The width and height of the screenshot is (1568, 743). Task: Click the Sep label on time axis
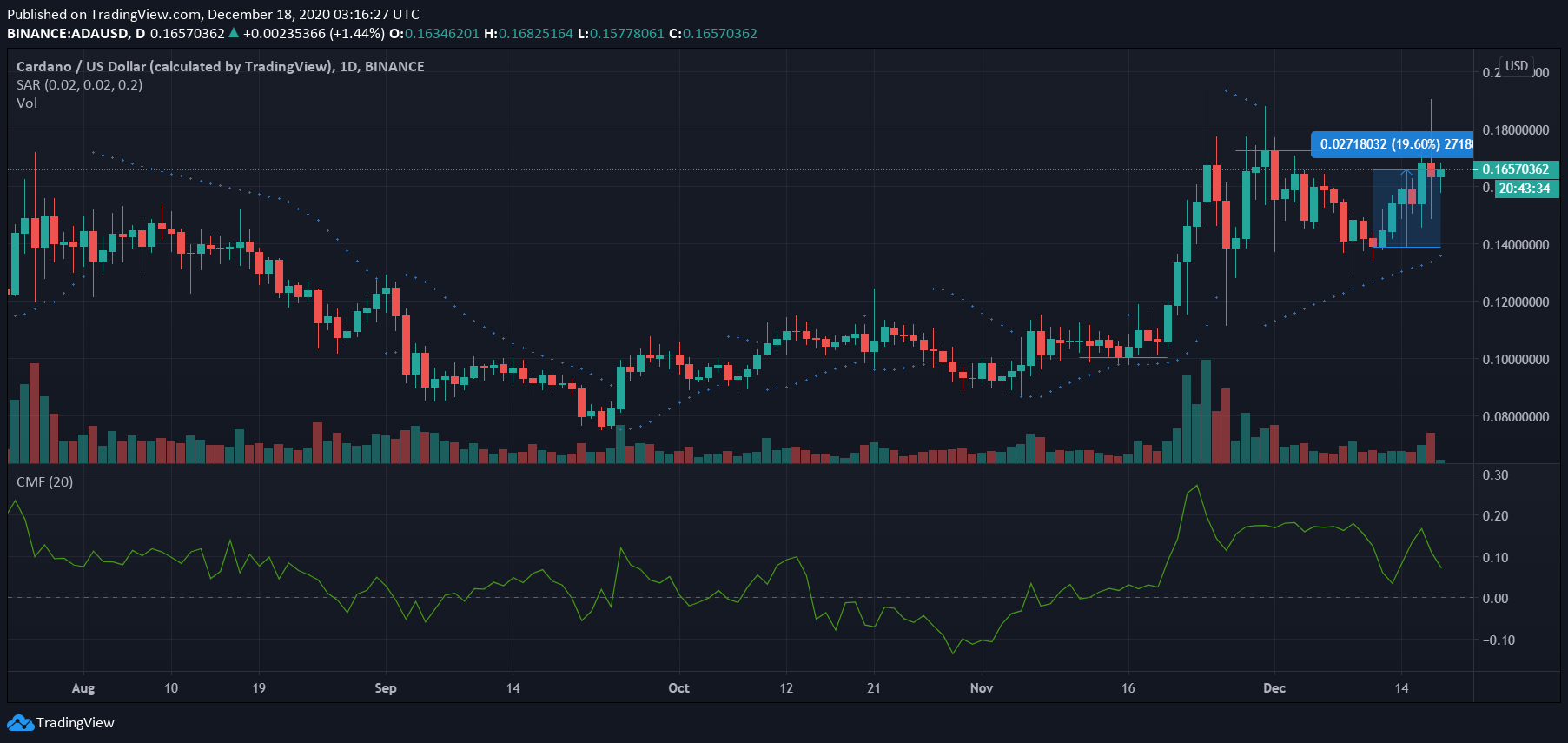(386, 688)
